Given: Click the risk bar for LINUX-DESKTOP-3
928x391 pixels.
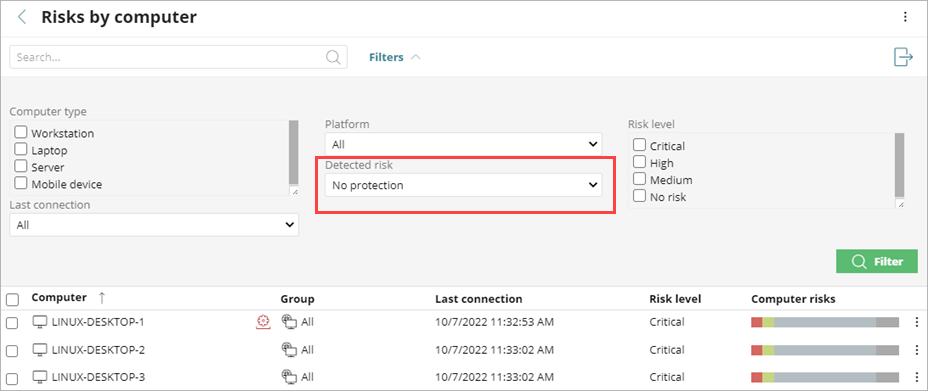Looking at the screenshot, I should 825,377.
